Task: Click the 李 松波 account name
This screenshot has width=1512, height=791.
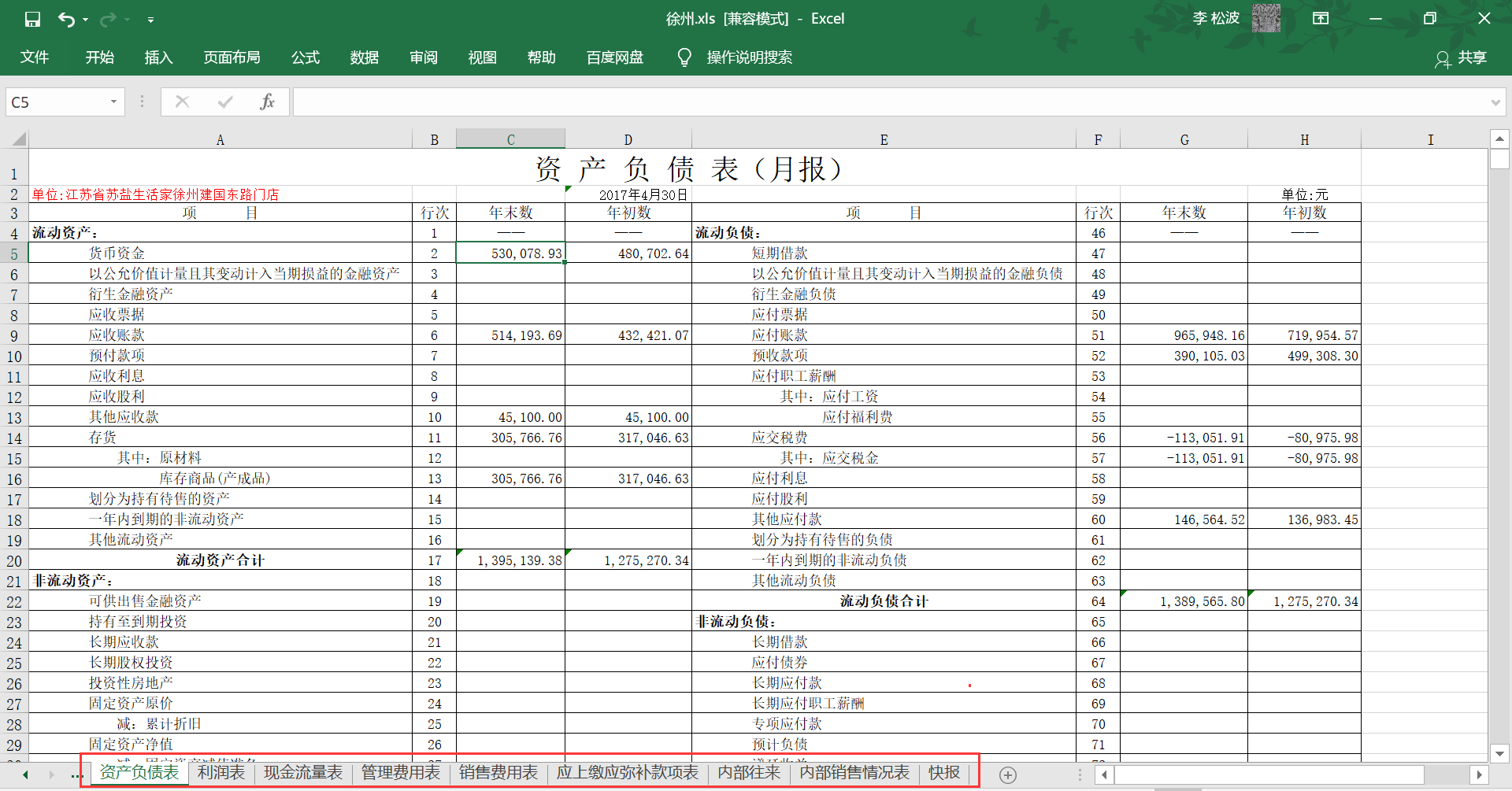Action: pyautogui.click(x=1216, y=18)
